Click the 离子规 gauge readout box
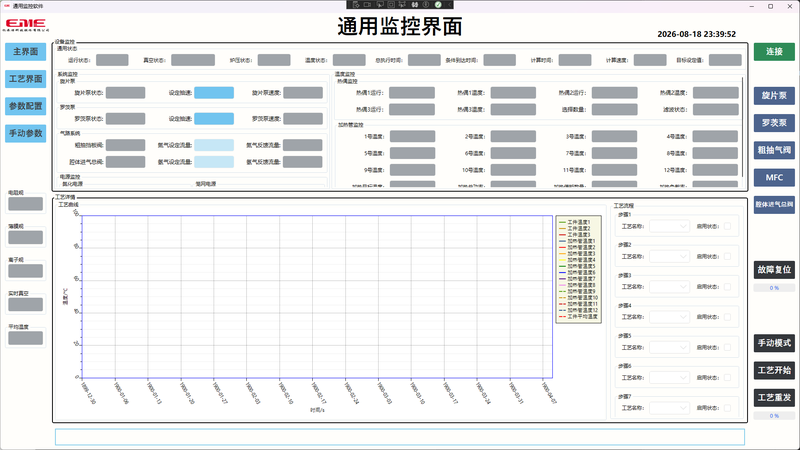800x450 pixels. coord(26,271)
